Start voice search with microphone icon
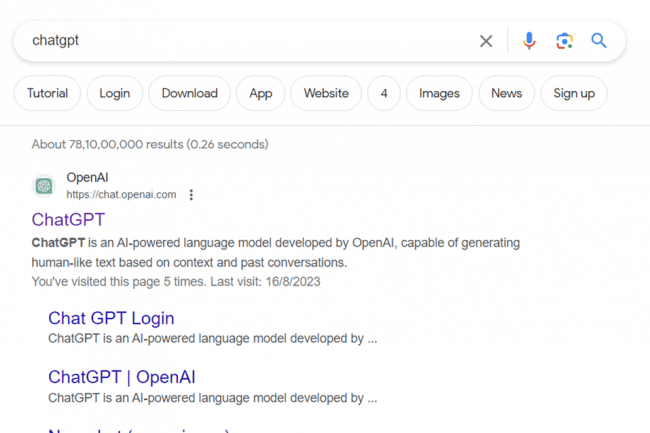 (x=529, y=41)
